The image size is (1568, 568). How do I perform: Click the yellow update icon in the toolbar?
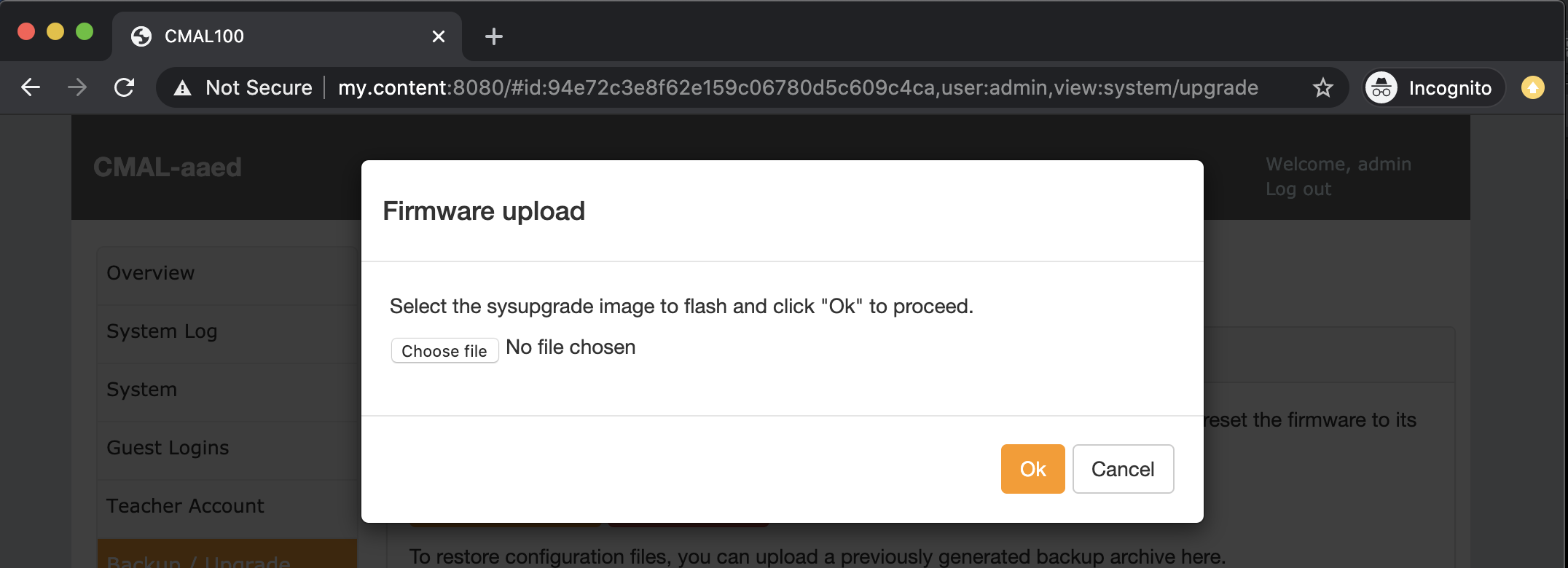[x=1532, y=88]
